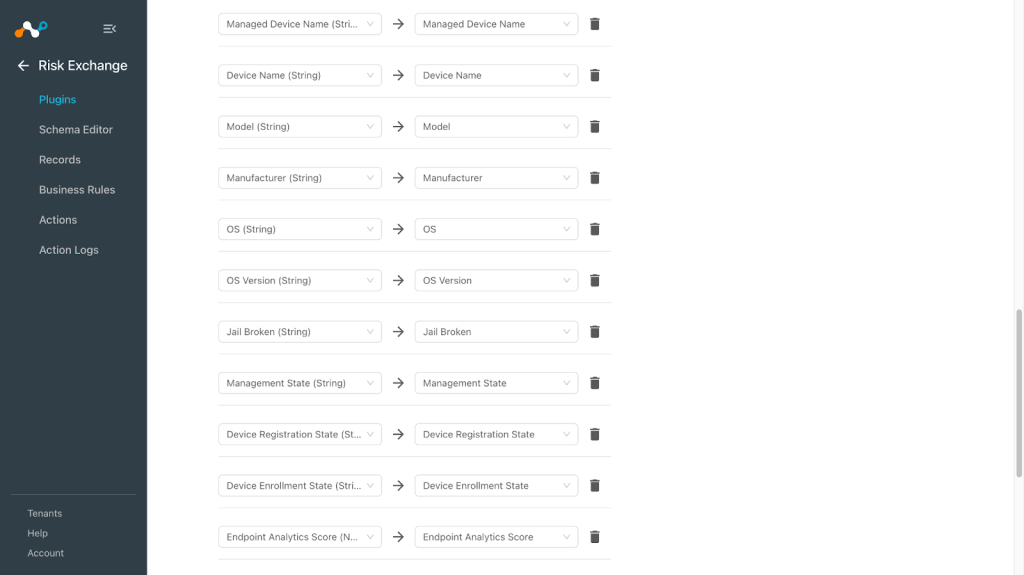1024x575 pixels.
Task: Go back using the Risk Exchange arrow
Action: click(24, 65)
